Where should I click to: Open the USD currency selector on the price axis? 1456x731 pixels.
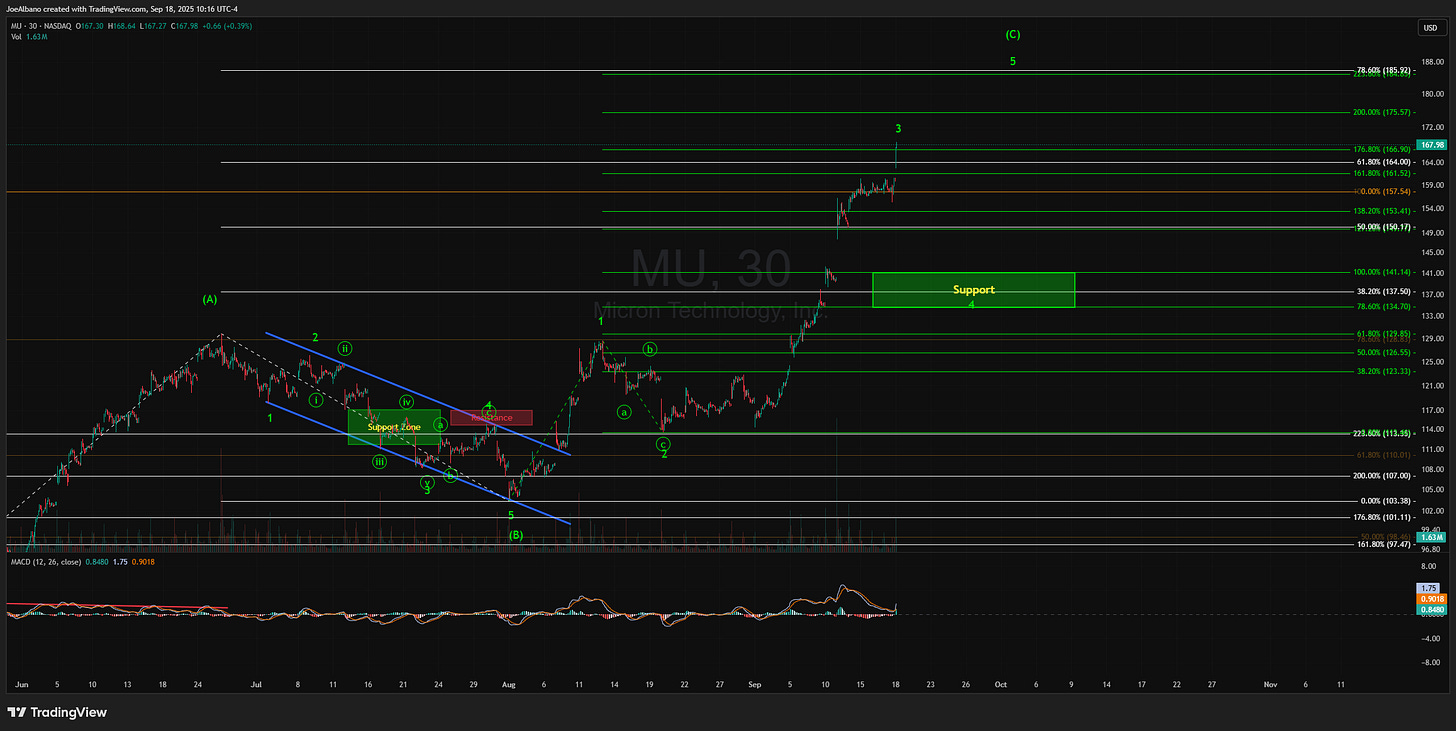pos(1429,28)
